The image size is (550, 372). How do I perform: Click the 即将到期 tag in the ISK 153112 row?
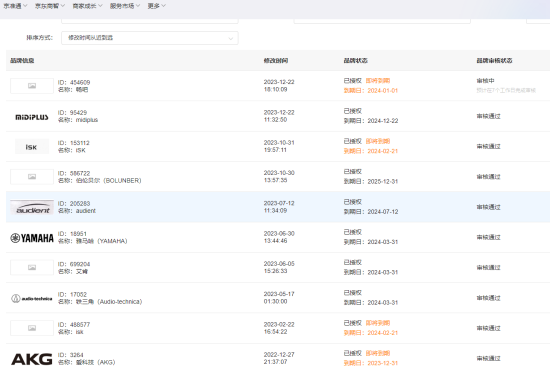point(378,141)
